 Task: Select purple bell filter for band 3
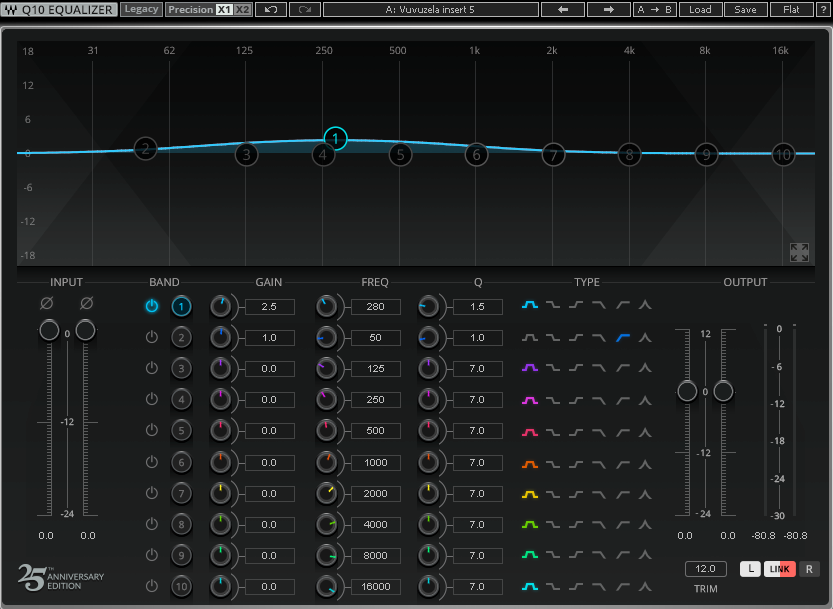(x=530, y=368)
